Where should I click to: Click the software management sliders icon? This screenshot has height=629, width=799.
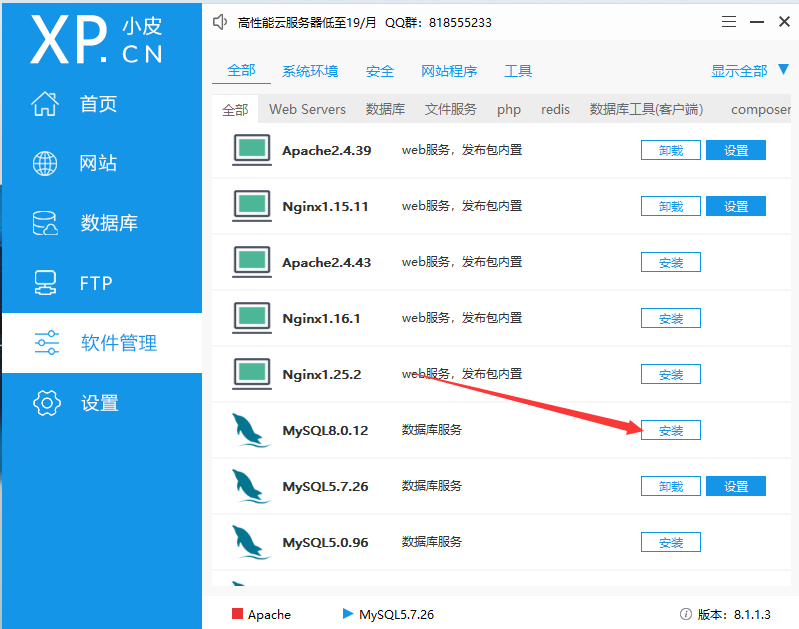click(46, 343)
